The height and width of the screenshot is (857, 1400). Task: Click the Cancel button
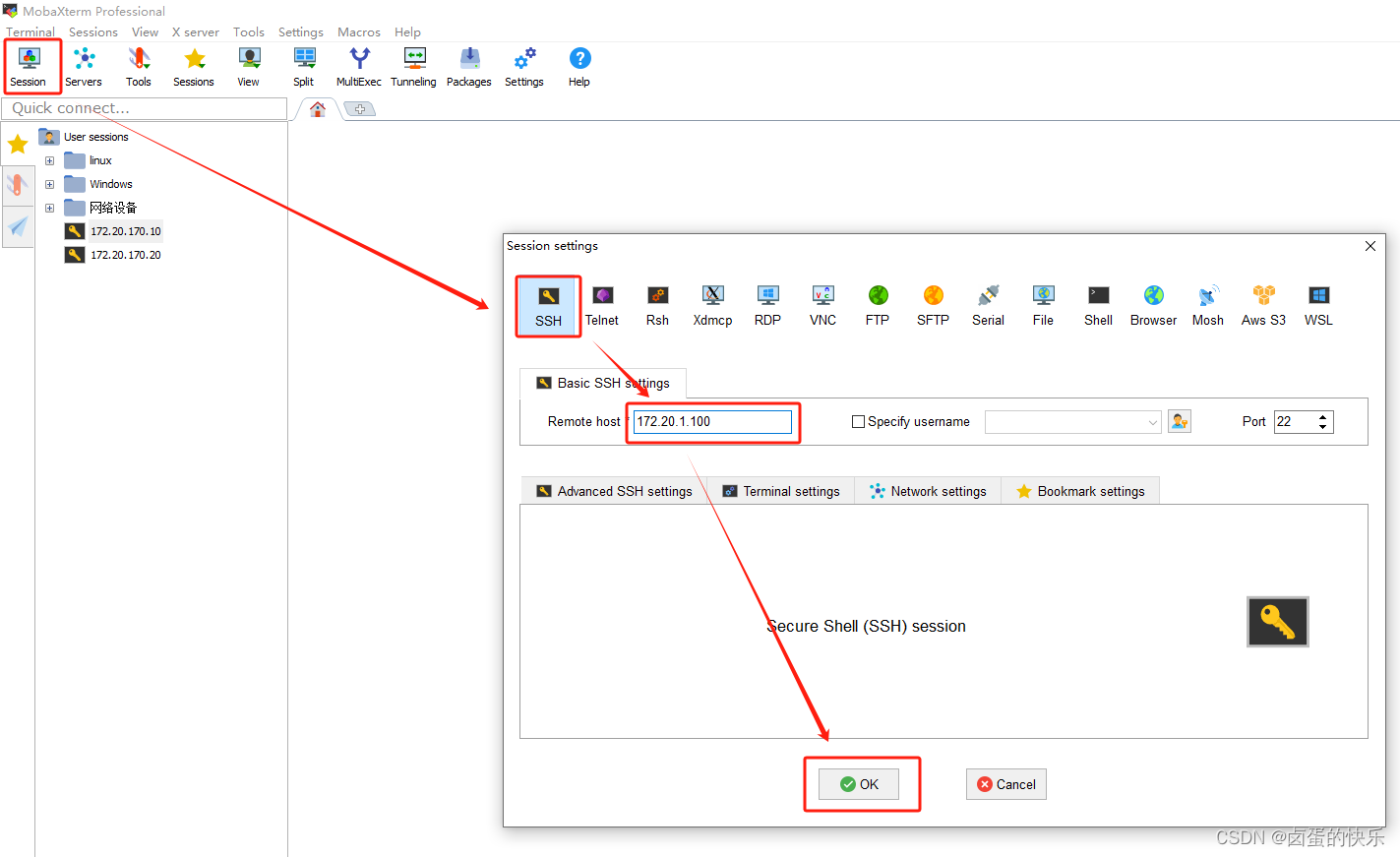click(x=1006, y=784)
